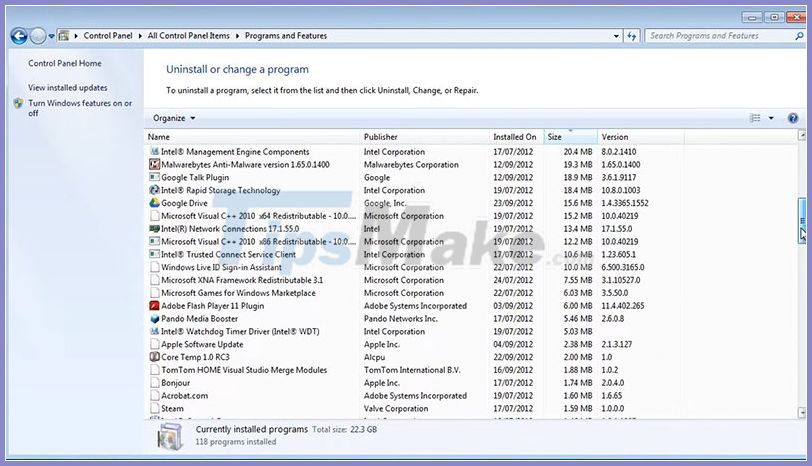The height and width of the screenshot is (466, 812).
Task: Sort by the Size column header
Action: pos(570,137)
